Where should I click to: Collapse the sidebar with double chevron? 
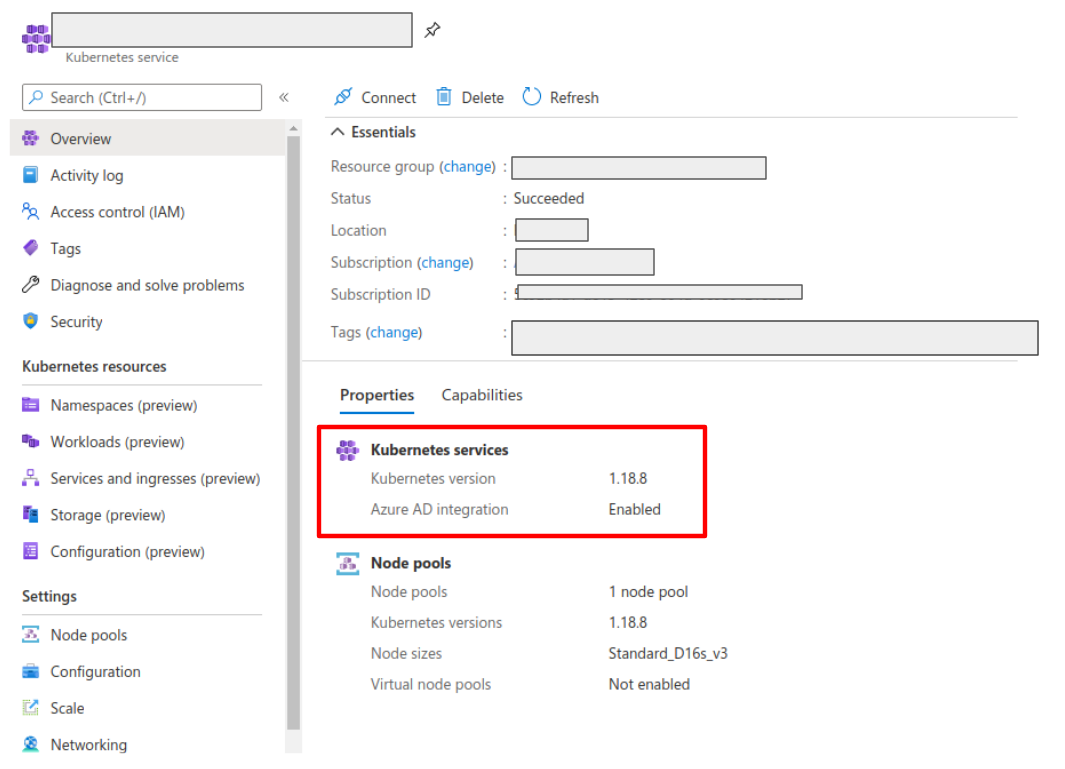coord(284,97)
